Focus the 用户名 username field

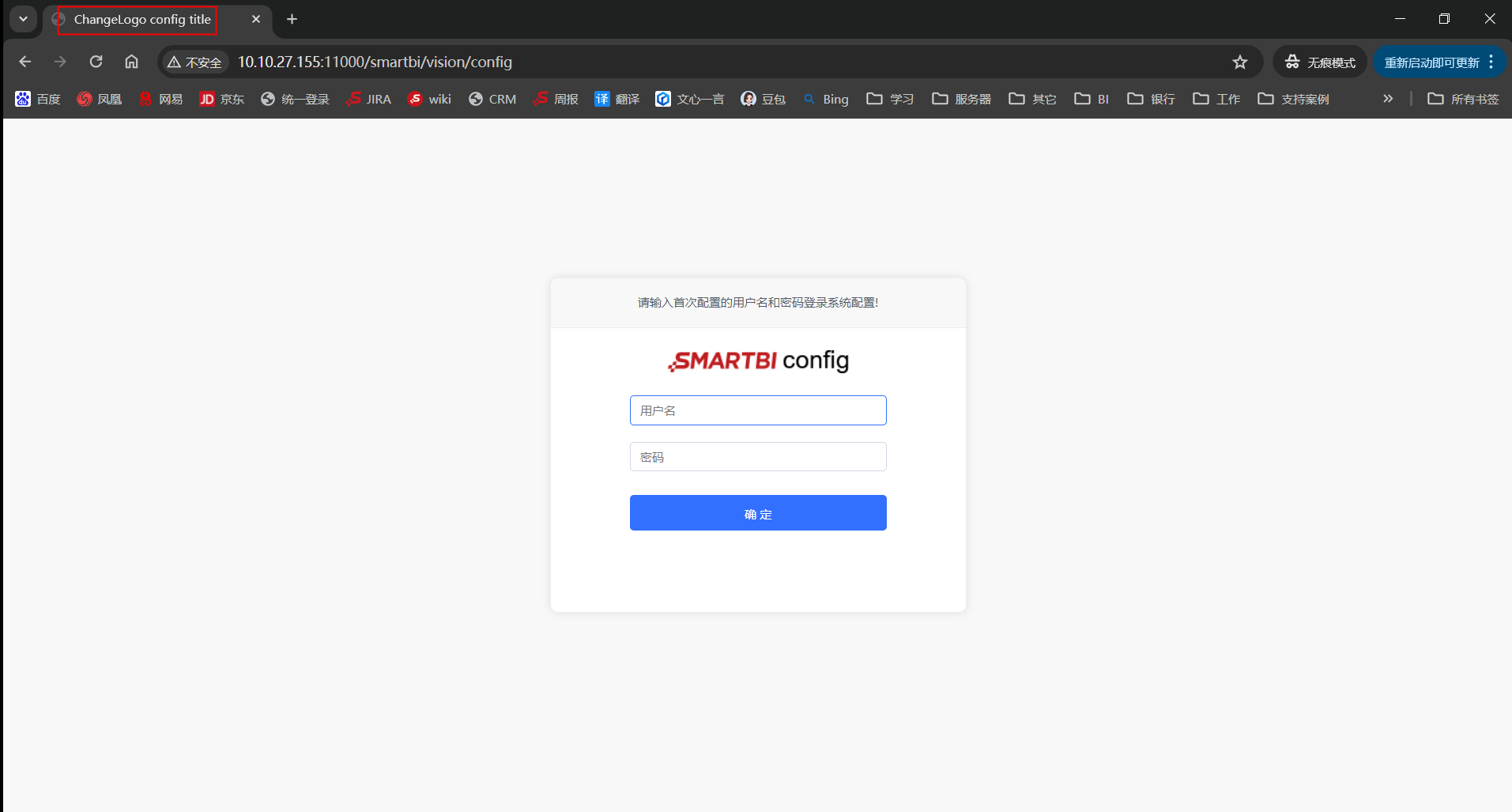758,410
